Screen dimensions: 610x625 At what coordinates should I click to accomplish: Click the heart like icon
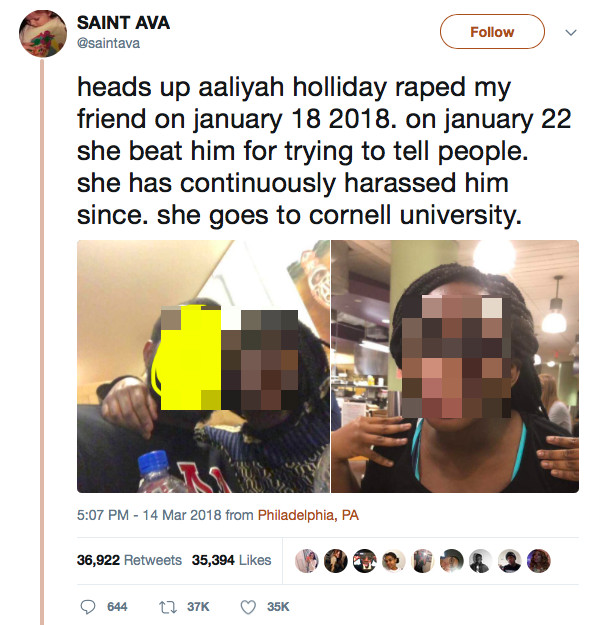pyautogui.click(x=248, y=607)
